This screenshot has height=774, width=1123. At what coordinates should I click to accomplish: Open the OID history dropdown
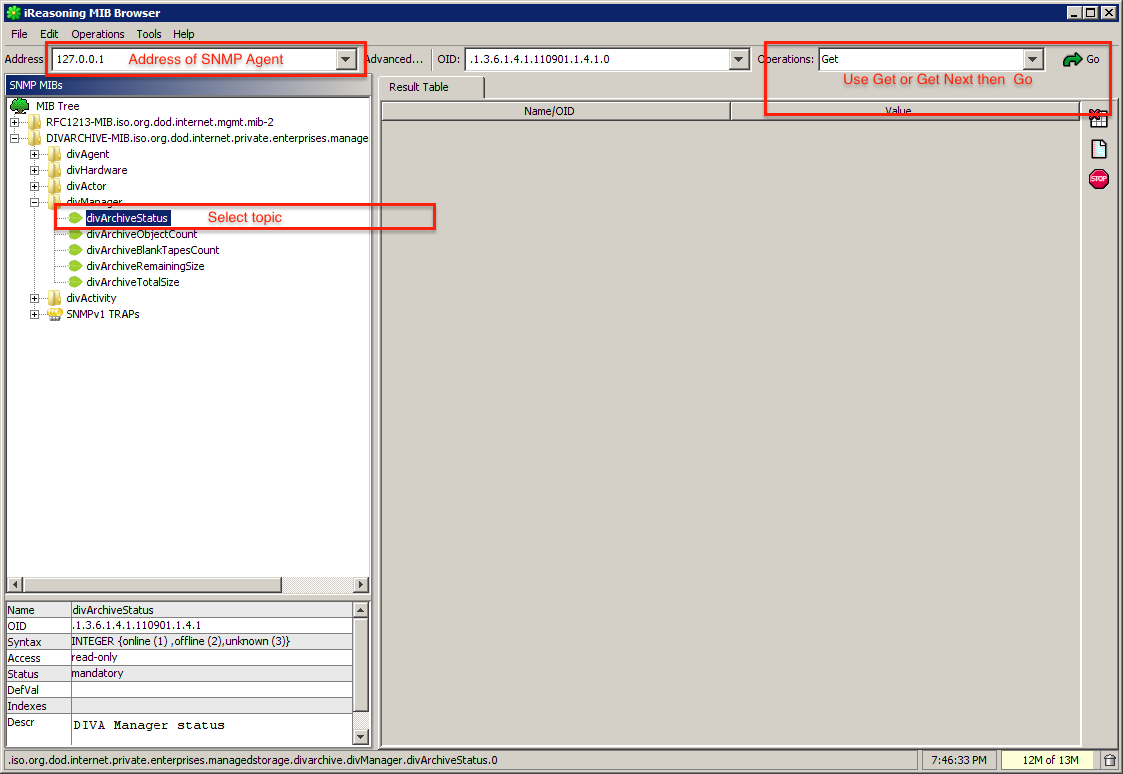[x=737, y=58]
